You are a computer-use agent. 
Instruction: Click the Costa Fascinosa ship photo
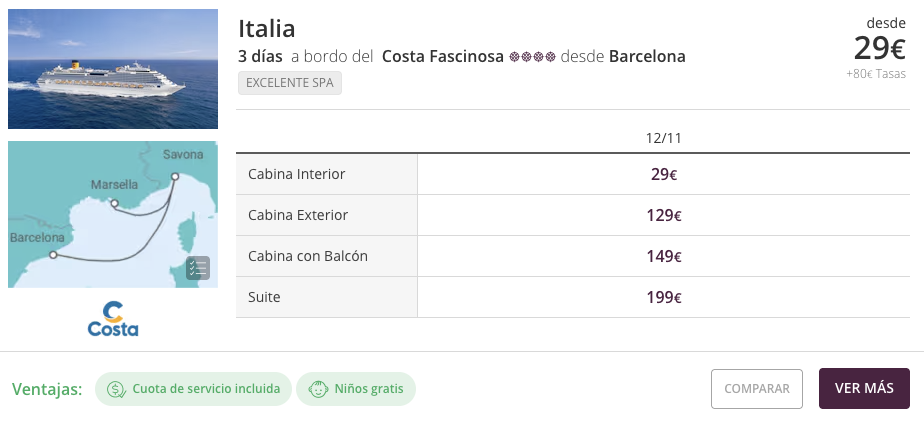pos(113,69)
